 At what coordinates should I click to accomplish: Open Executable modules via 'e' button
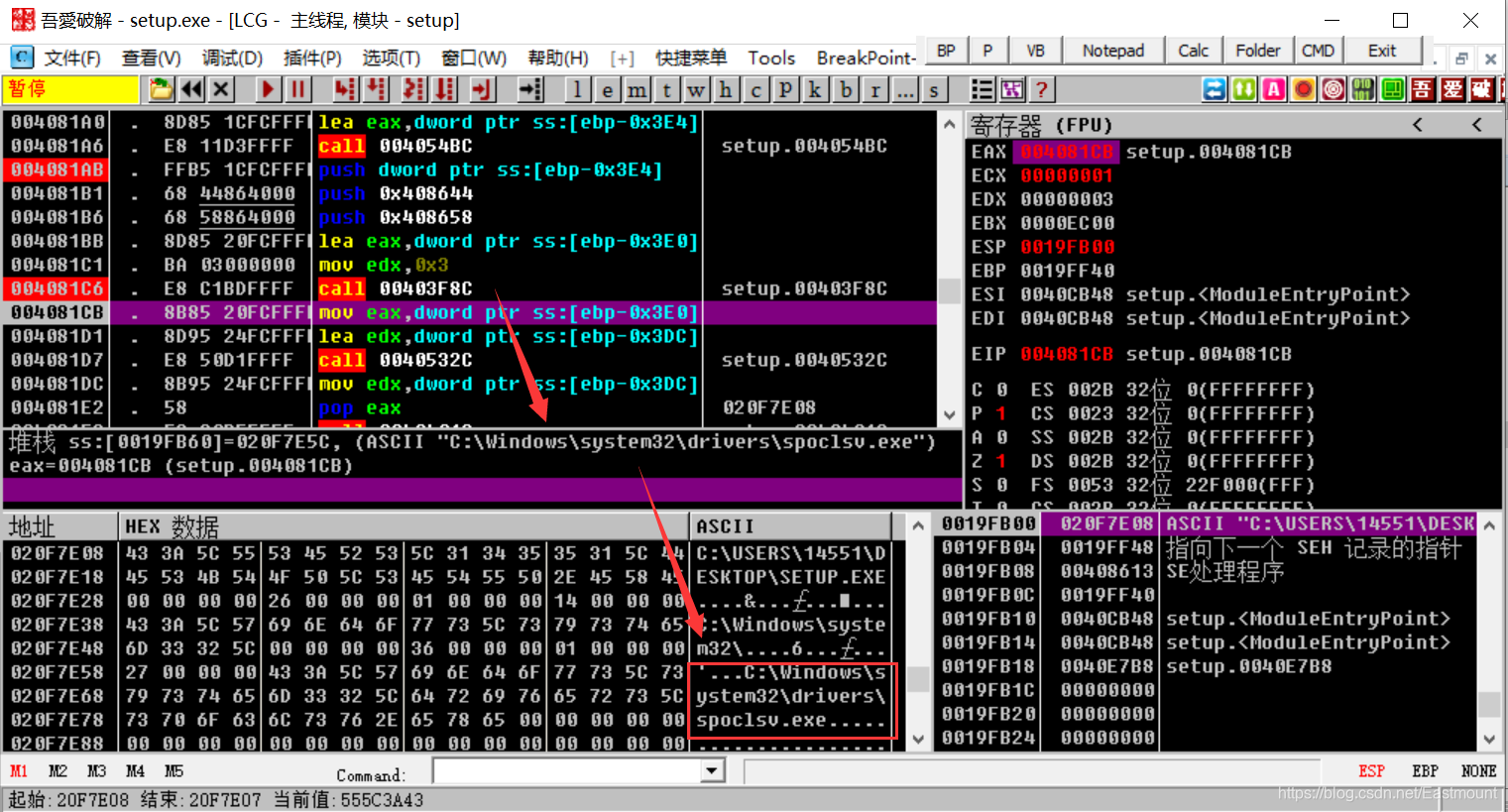[607, 89]
